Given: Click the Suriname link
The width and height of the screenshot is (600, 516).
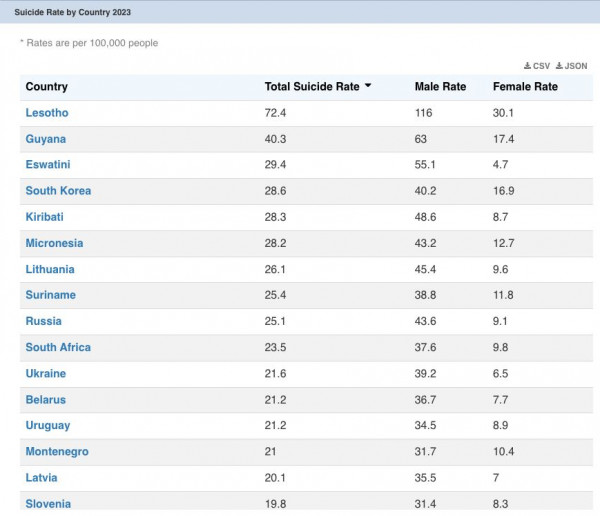Looking at the screenshot, I should (x=50, y=295).
